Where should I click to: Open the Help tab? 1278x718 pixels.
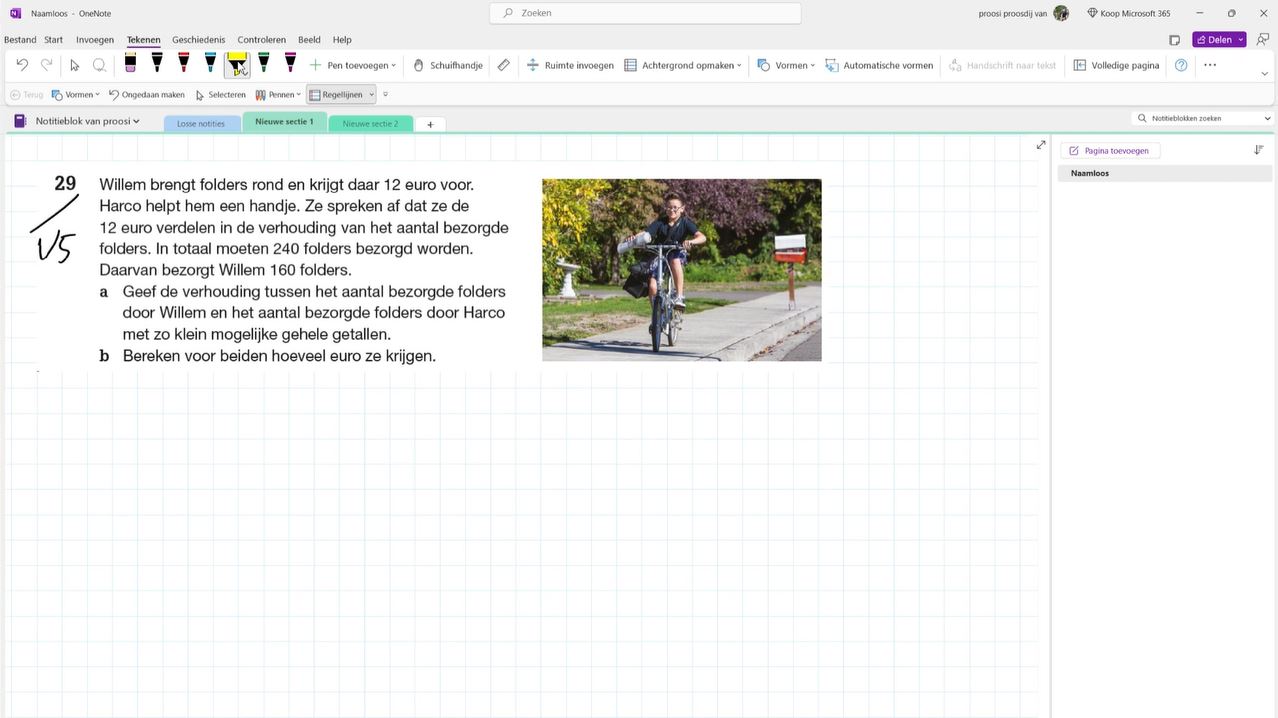pos(342,40)
